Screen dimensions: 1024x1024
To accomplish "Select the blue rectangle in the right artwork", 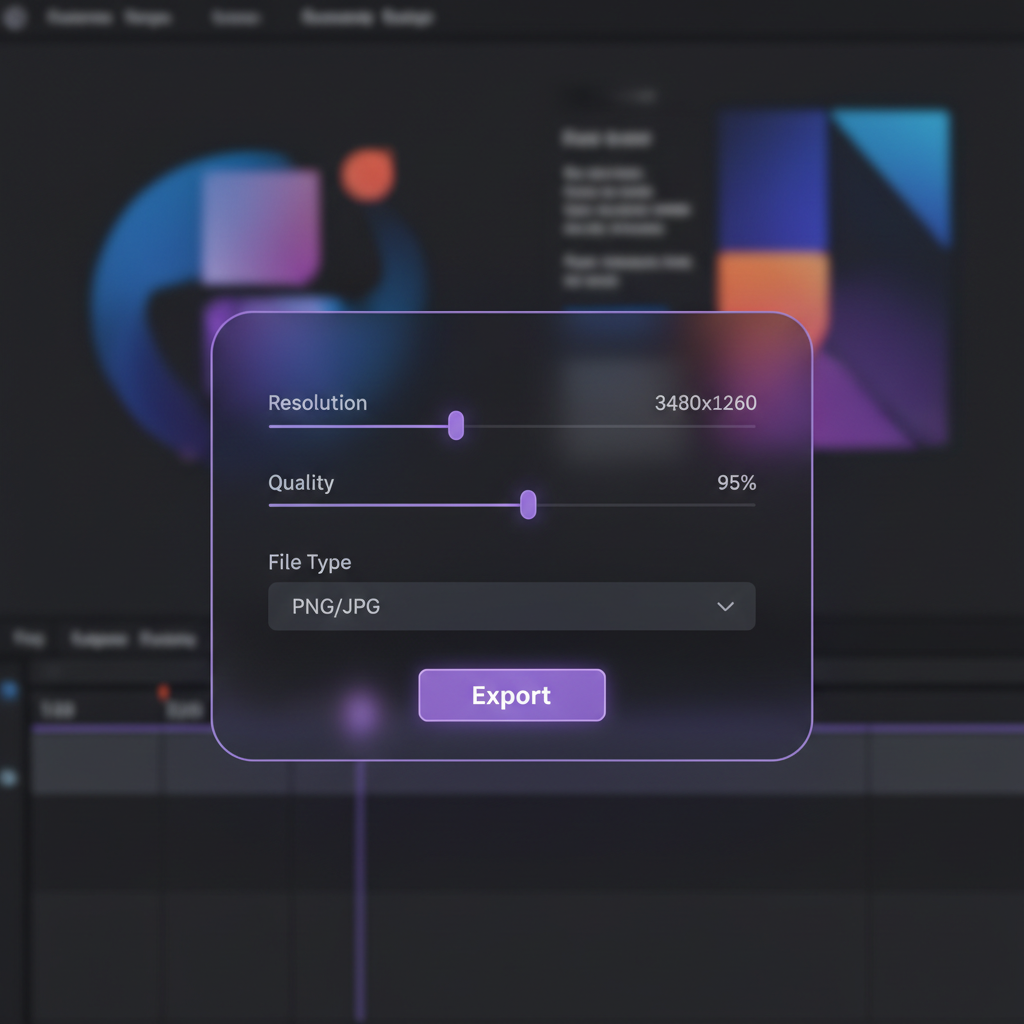I will (774, 180).
